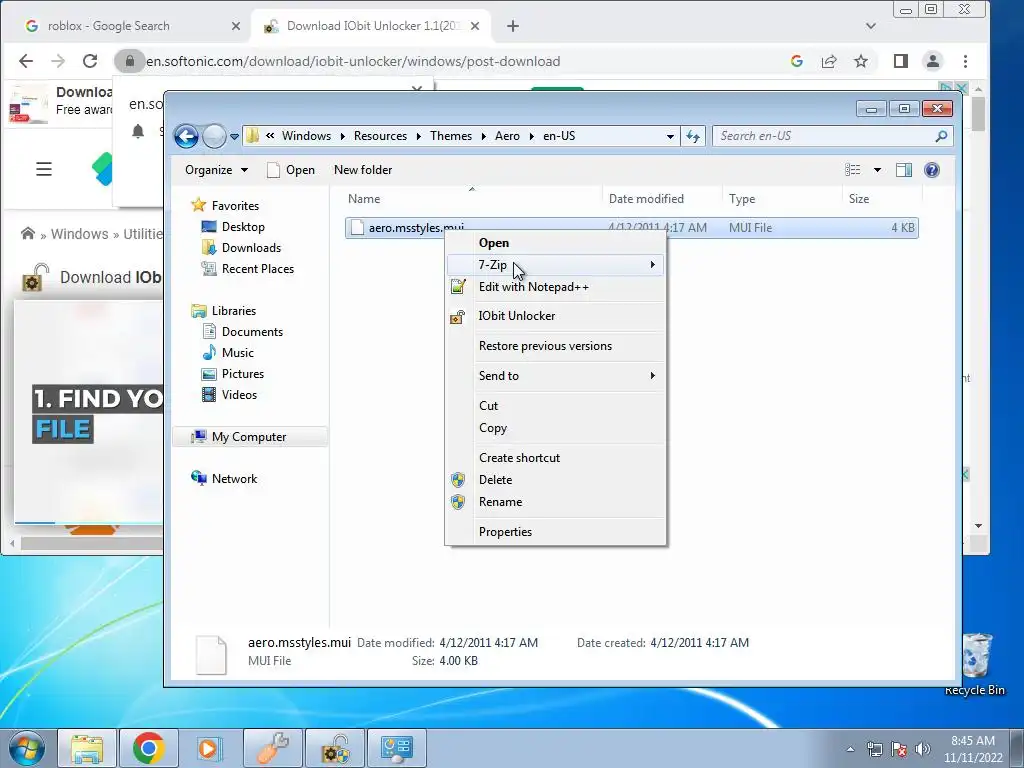Open Windows Media Player taskbar icon
1024x768 pixels.
210,748
